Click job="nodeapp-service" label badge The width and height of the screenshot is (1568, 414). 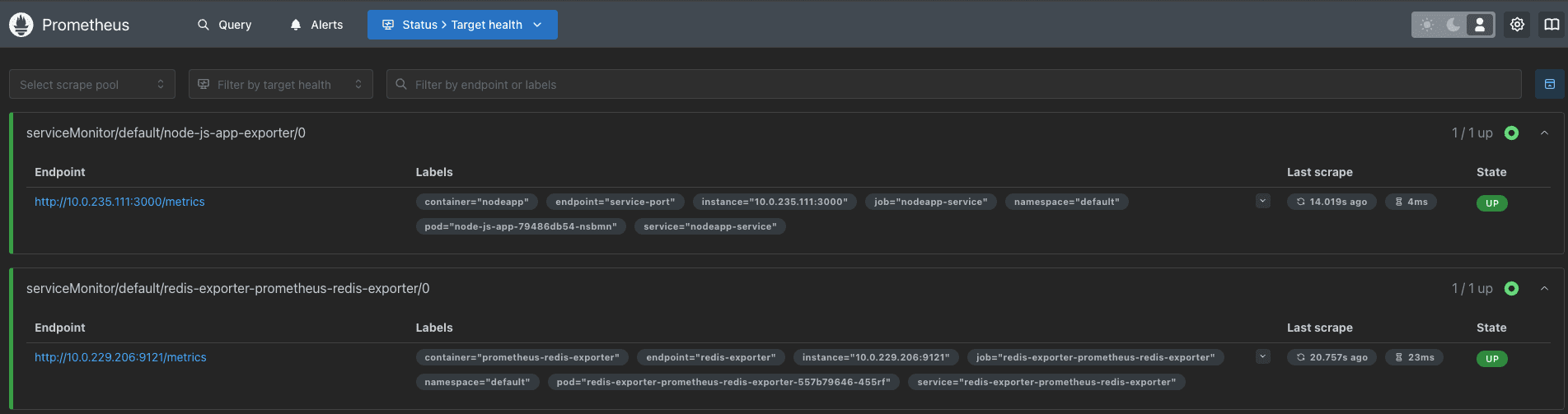coord(930,202)
